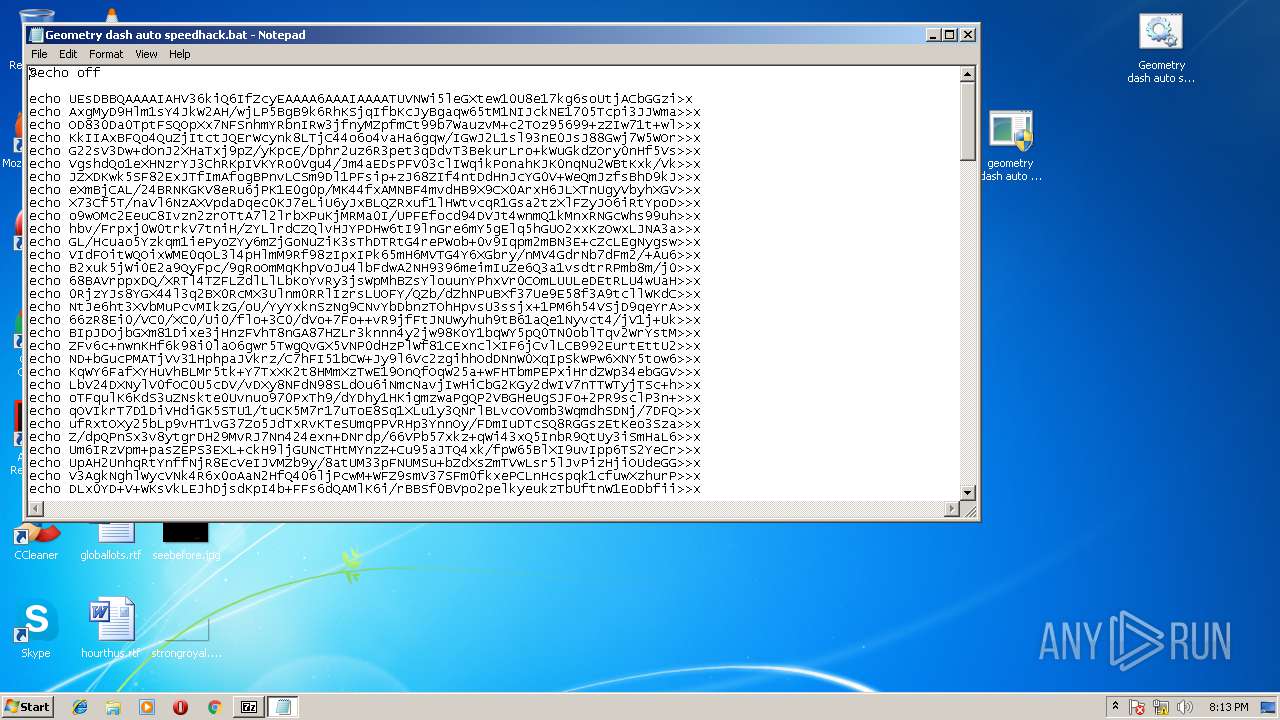Click the '@echo off' line
This screenshot has width=1280, height=720.
[x=65, y=73]
